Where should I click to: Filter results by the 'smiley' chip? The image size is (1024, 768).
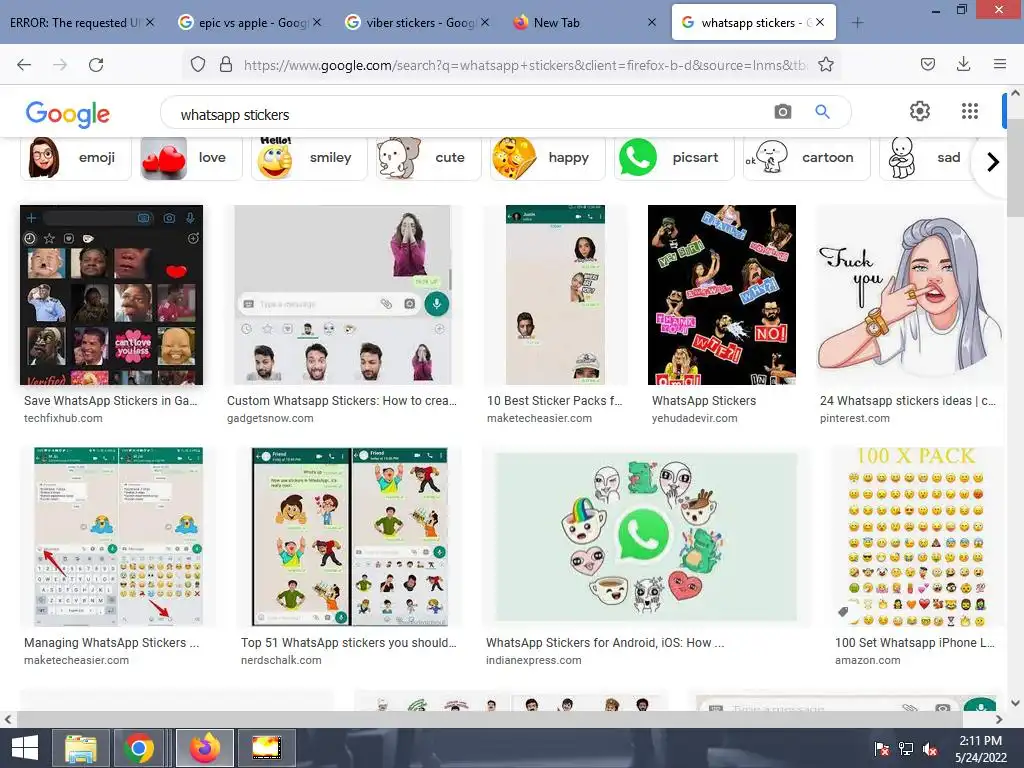click(309, 157)
